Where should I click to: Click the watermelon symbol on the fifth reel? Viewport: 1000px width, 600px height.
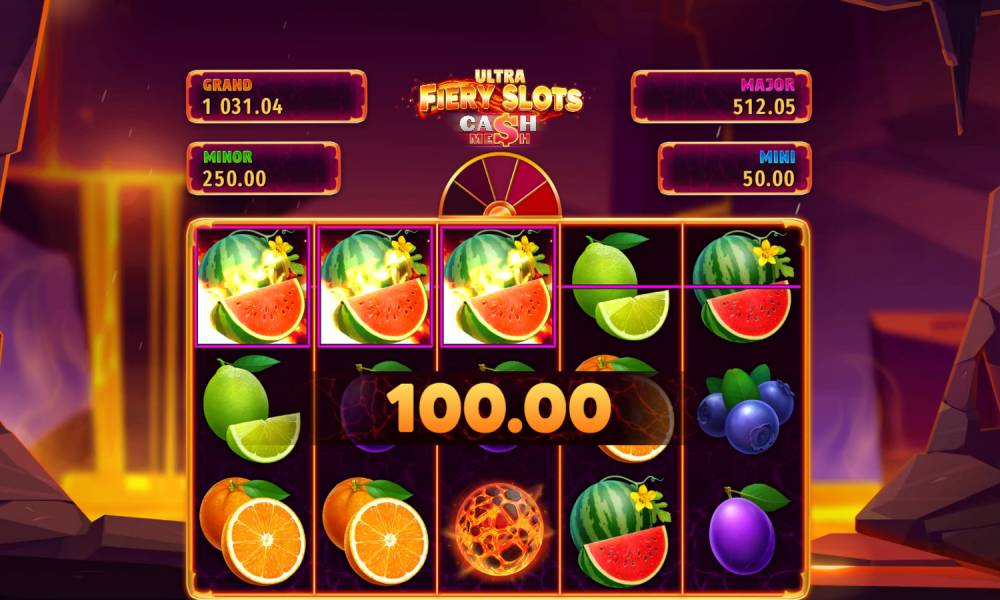pos(743,286)
